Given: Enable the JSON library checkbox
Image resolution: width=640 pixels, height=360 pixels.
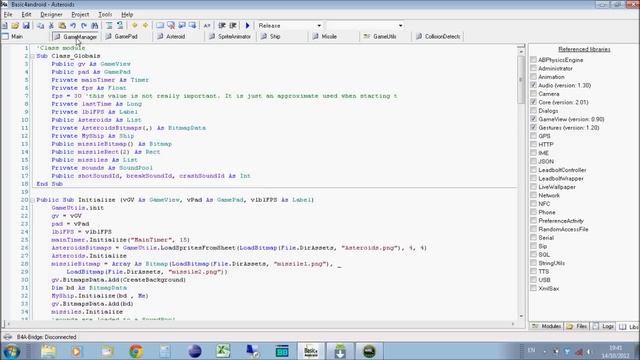Looking at the screenshot, I should coord(533,161).
